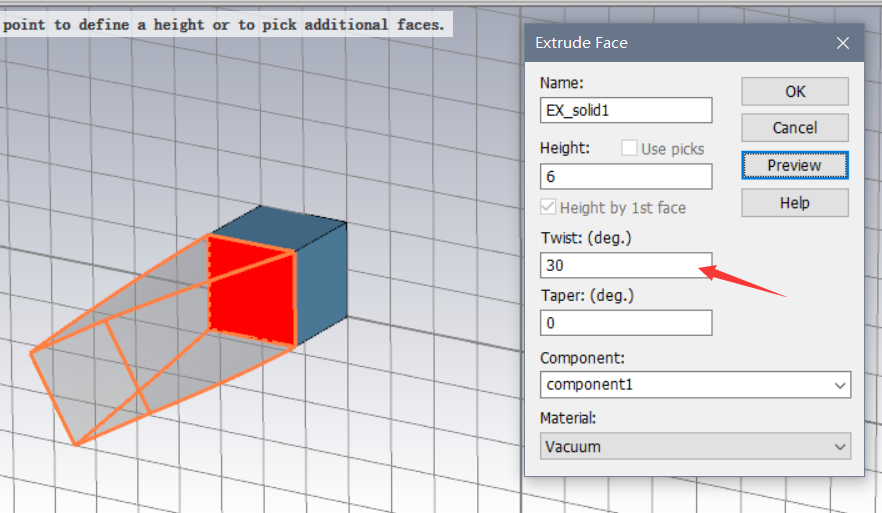The width and height of the screenshot is (882, 513).
Task: Open Help for Extrude Face
Action: tap(794, 202)
